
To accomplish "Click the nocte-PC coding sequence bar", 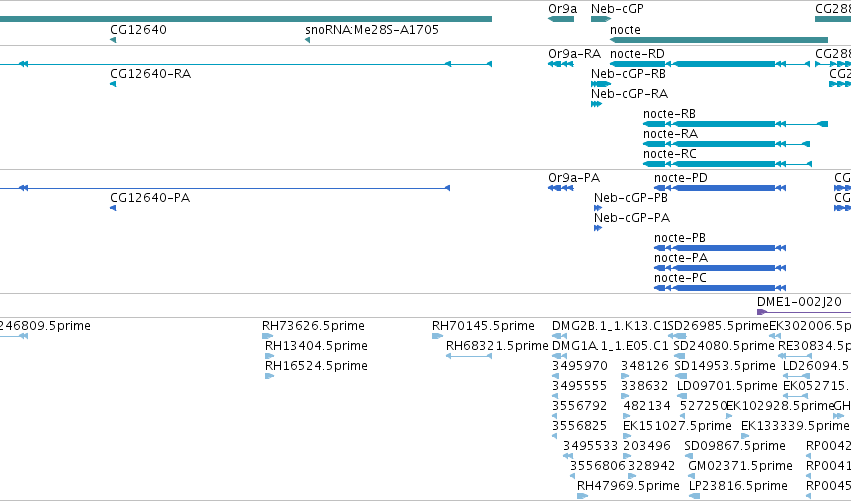I will pyautogui.click(x=720, y=288).
